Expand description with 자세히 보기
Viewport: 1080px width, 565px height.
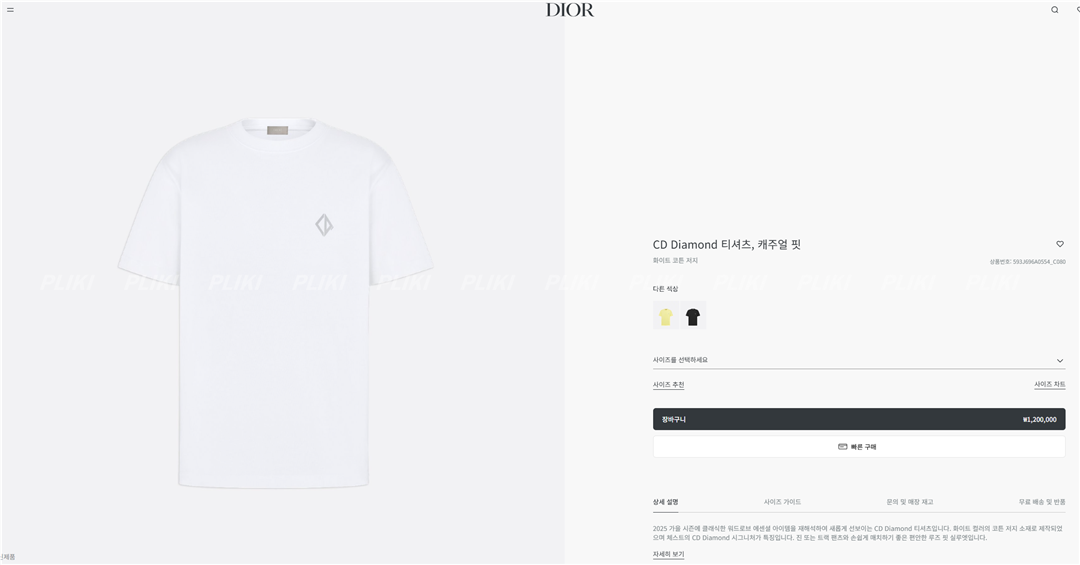click(668, 554)
